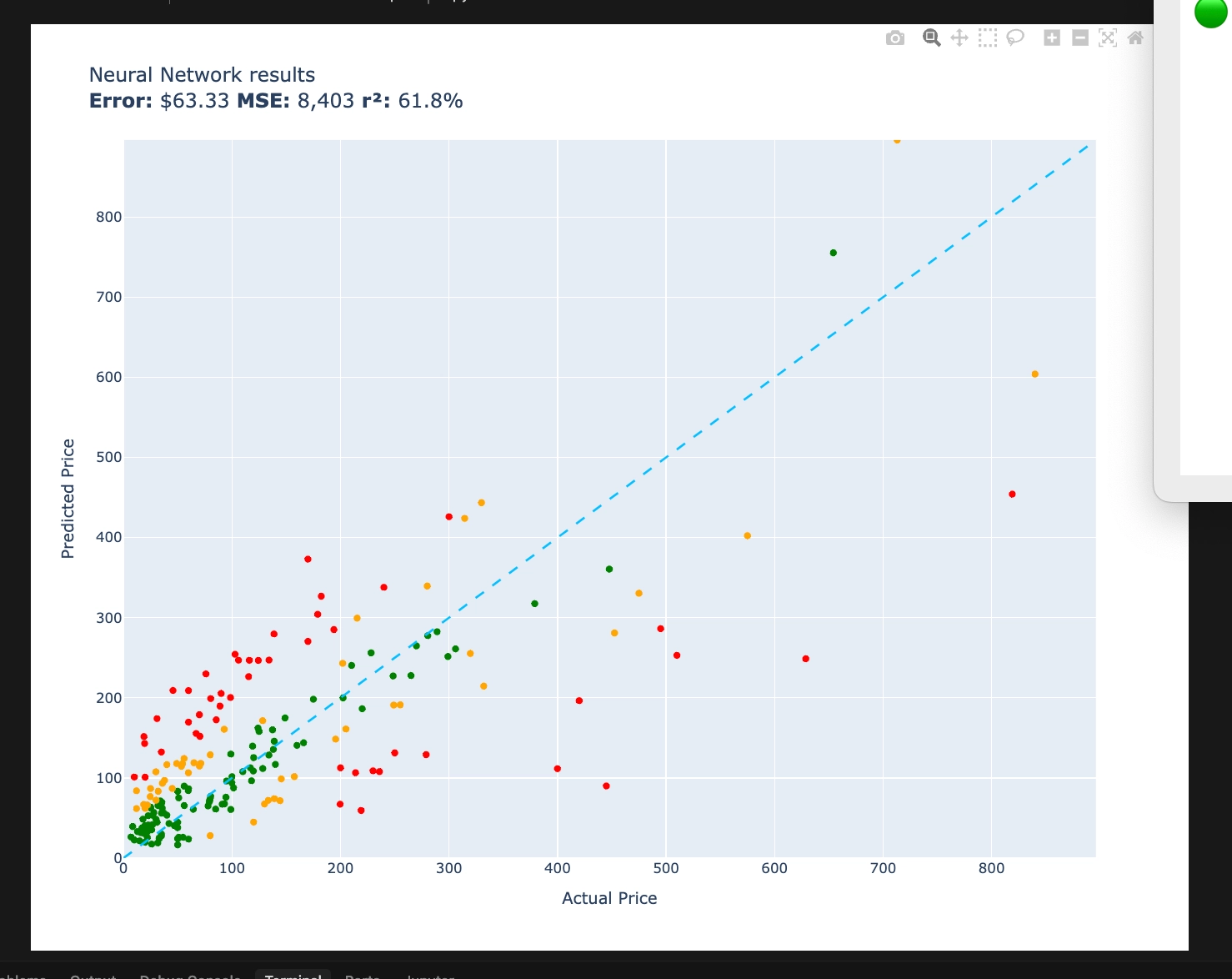Click the 'MSE: 8,403' value in subtitle

click(296, 101)
